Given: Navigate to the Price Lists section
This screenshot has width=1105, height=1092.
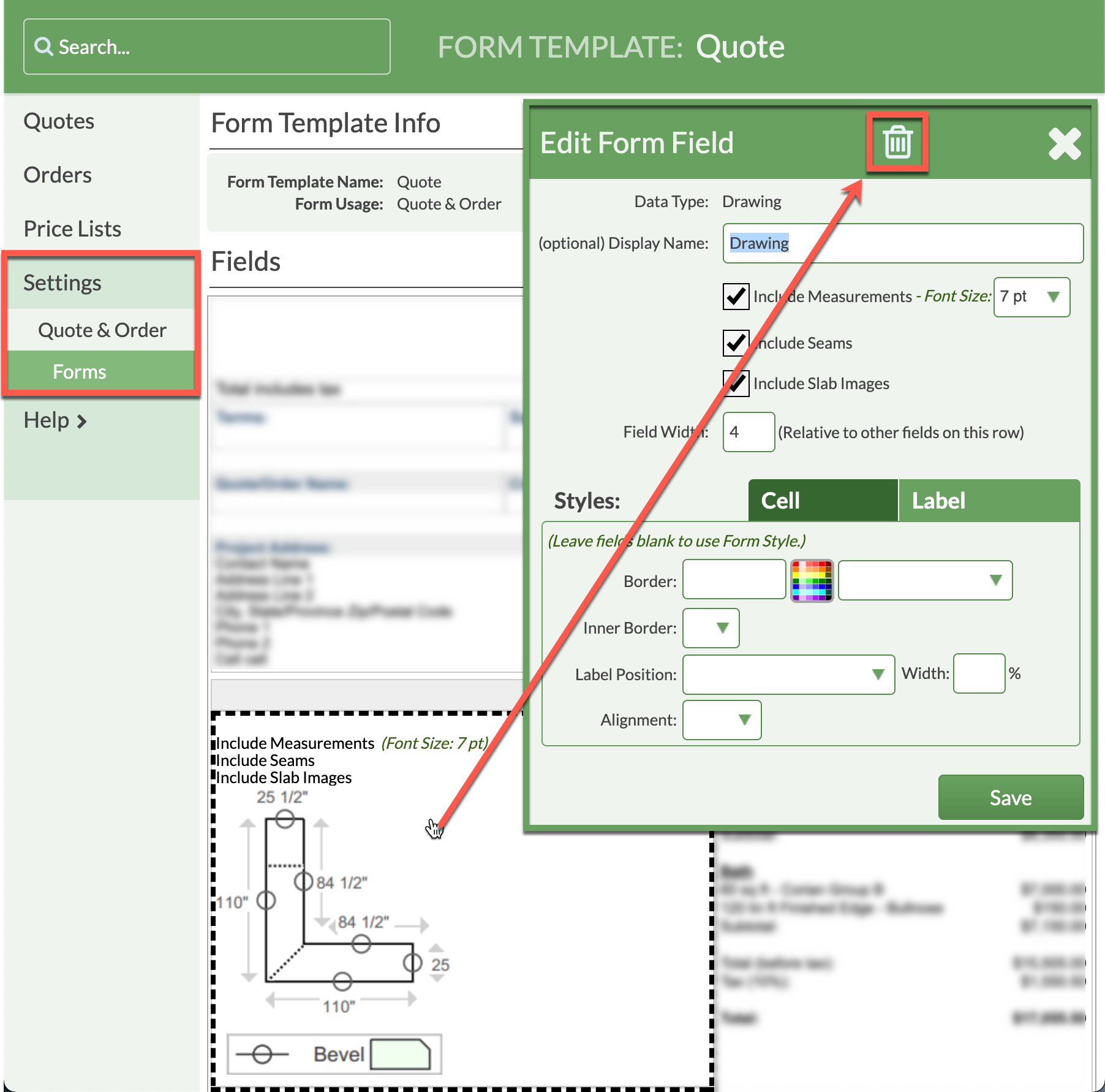Looking at the screenshot, I should [72, 228].
